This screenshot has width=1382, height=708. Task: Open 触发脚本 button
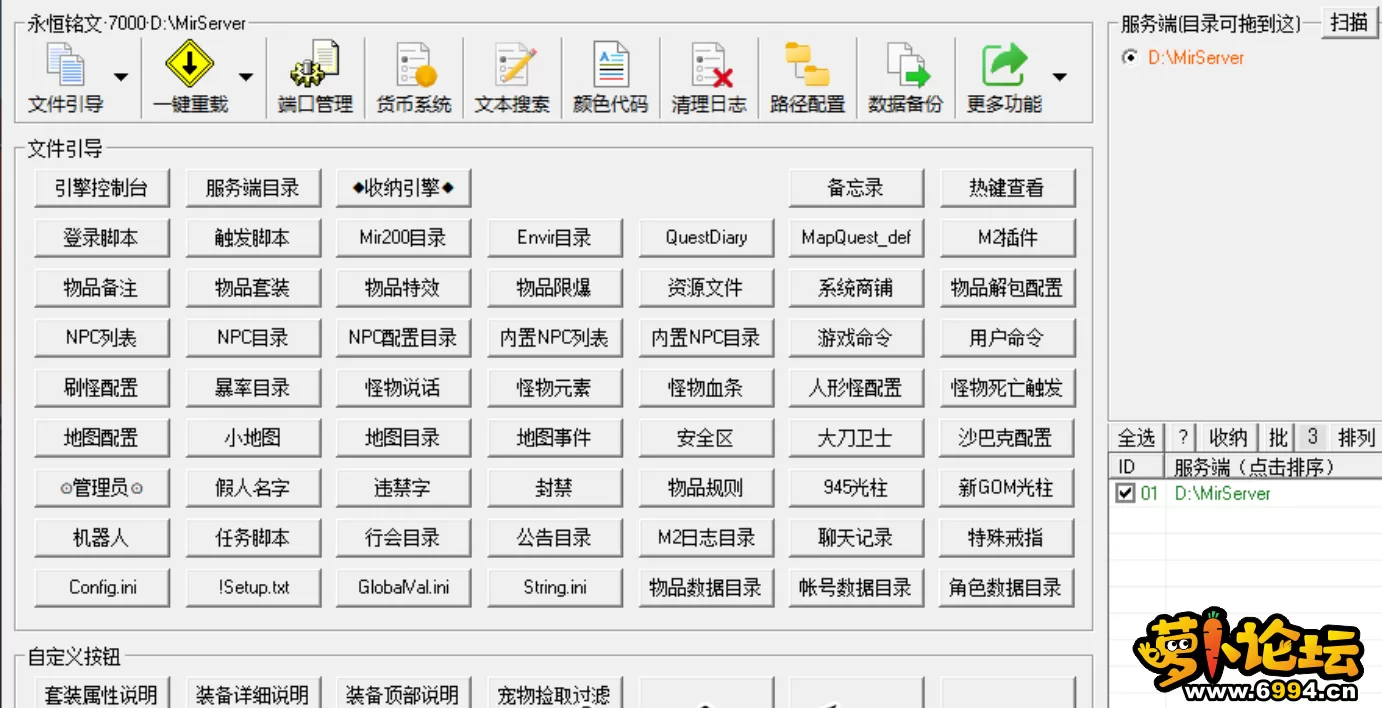252,238
